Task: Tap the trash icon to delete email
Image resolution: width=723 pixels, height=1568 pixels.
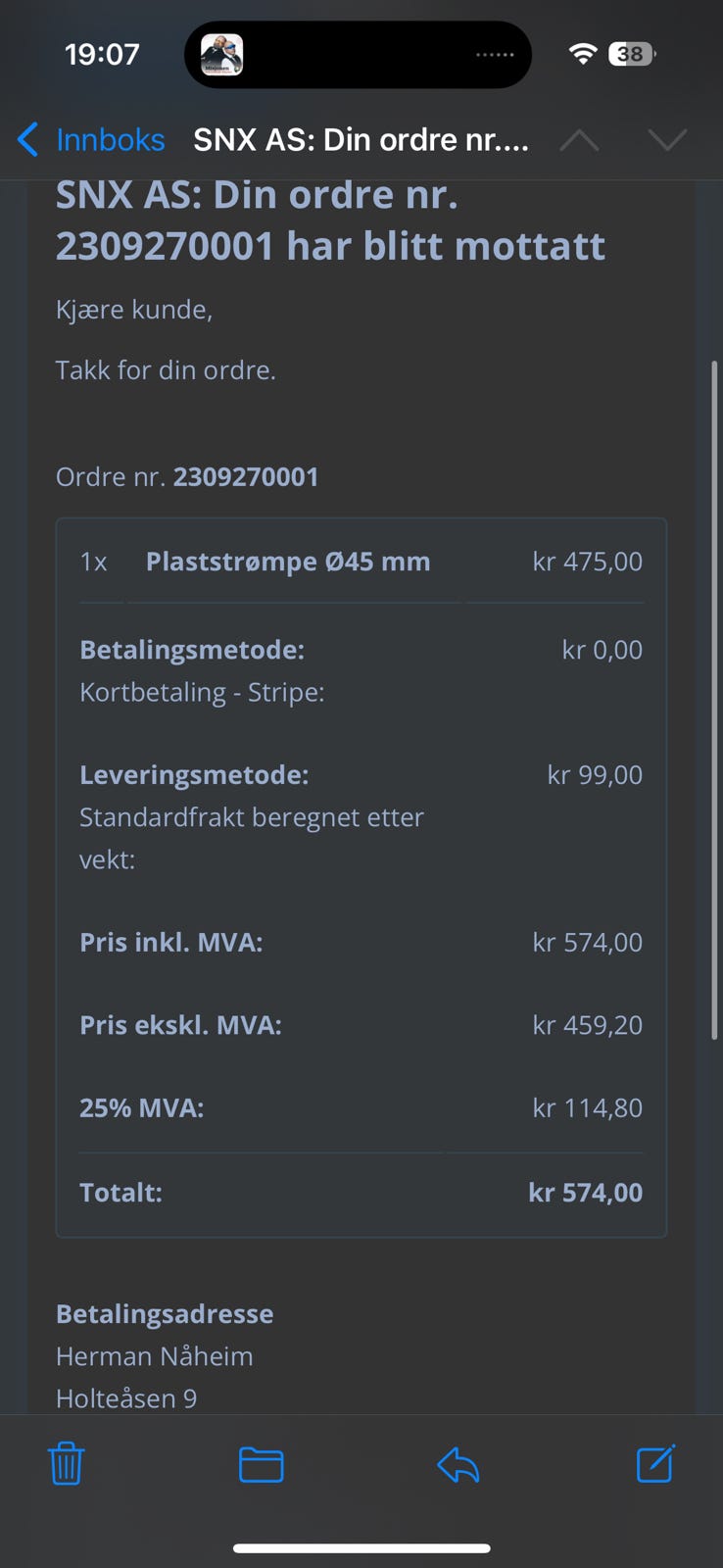Action: (x=66, y=1464)
